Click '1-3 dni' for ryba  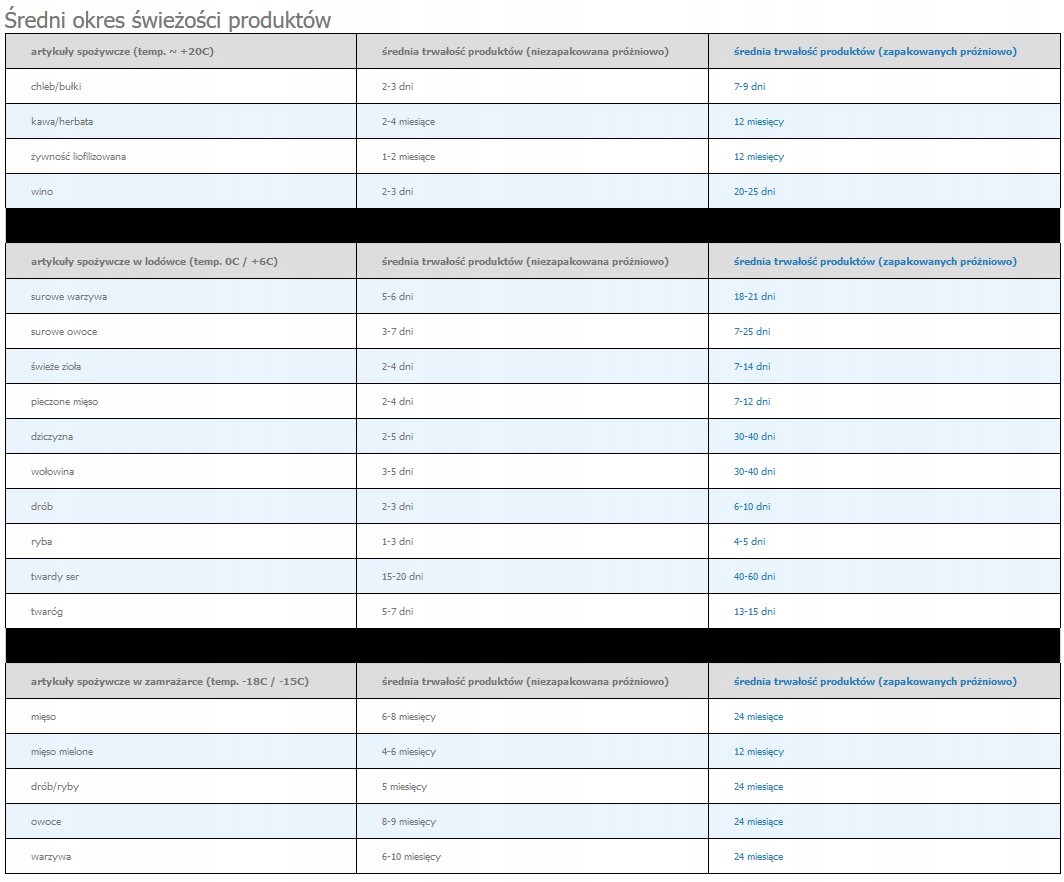click(398, 541)
